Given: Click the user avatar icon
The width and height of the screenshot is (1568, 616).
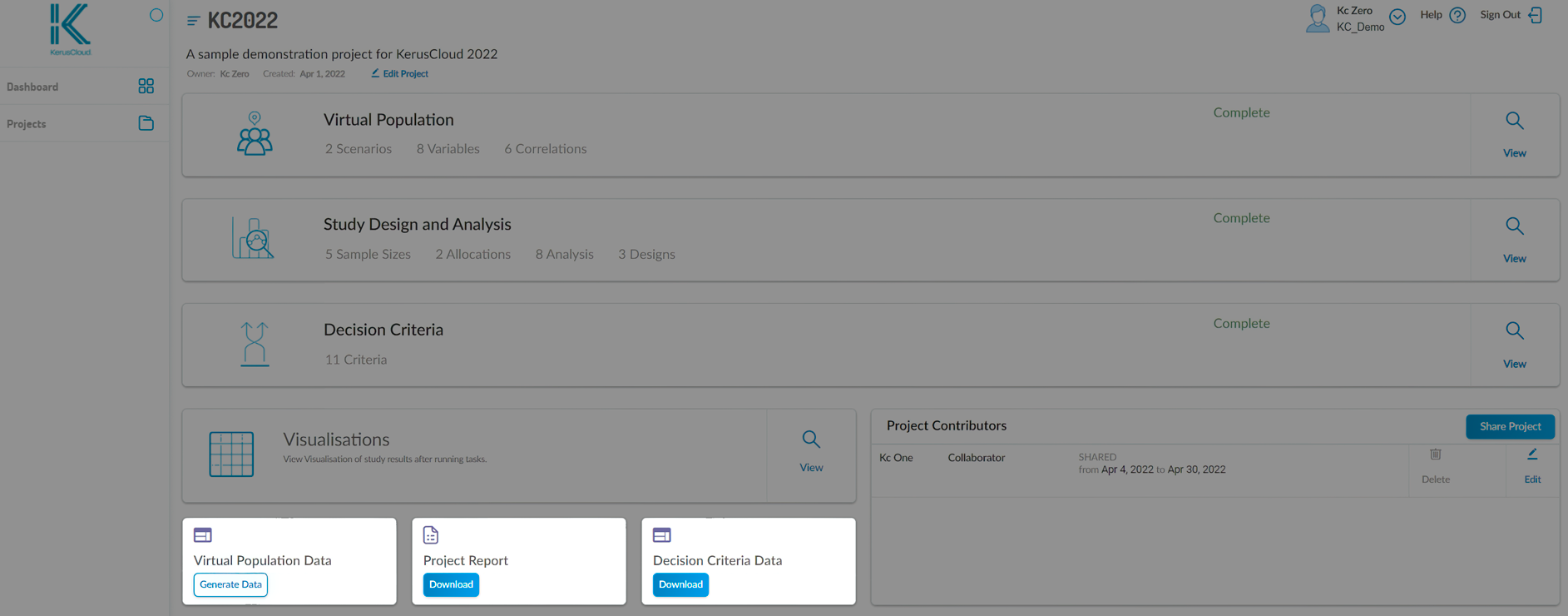Looking at the screenshot, I should coord(1318,18).
